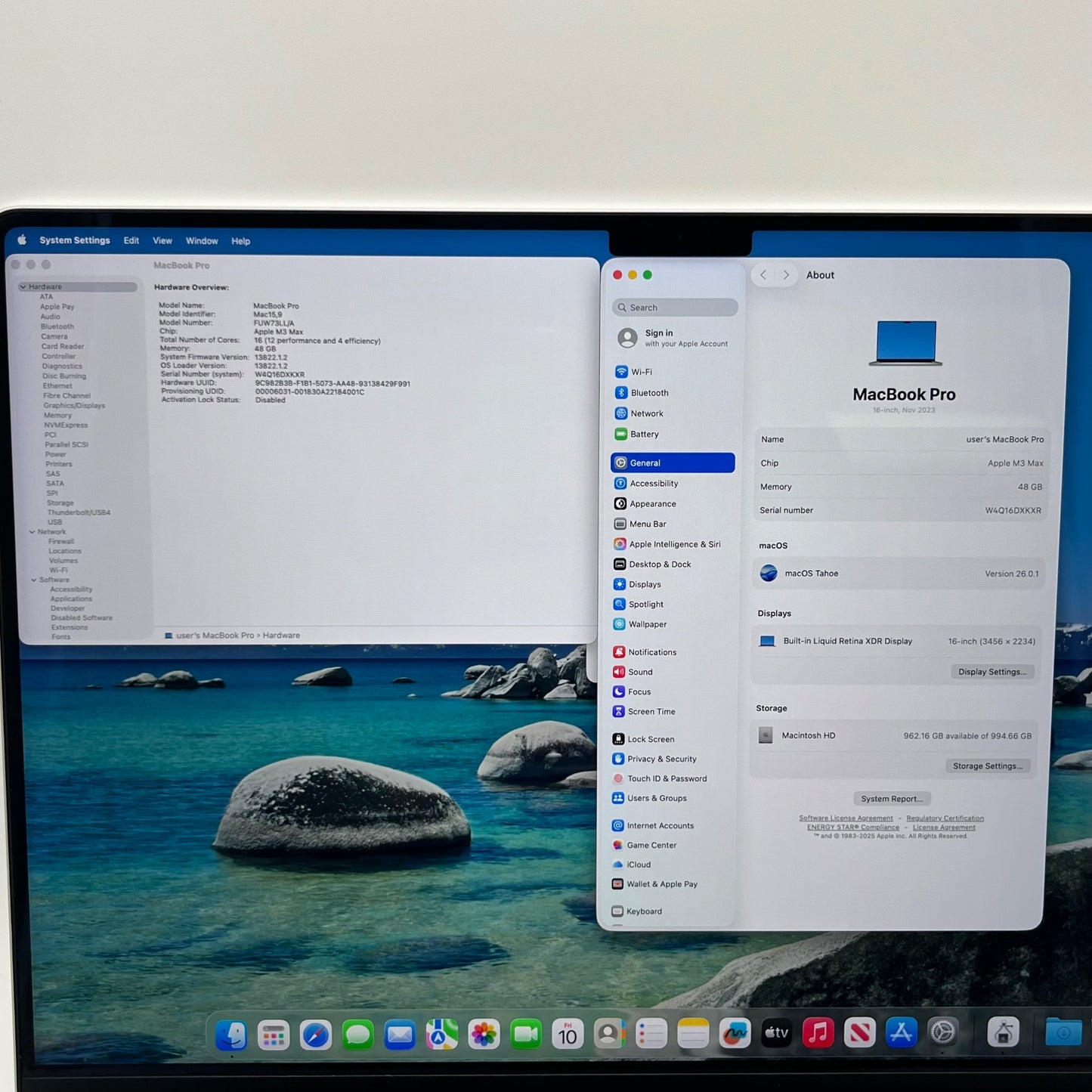Open Battery settings pane
The height and width of the screenshot is (1092, 1092).
tap(644, 435)
